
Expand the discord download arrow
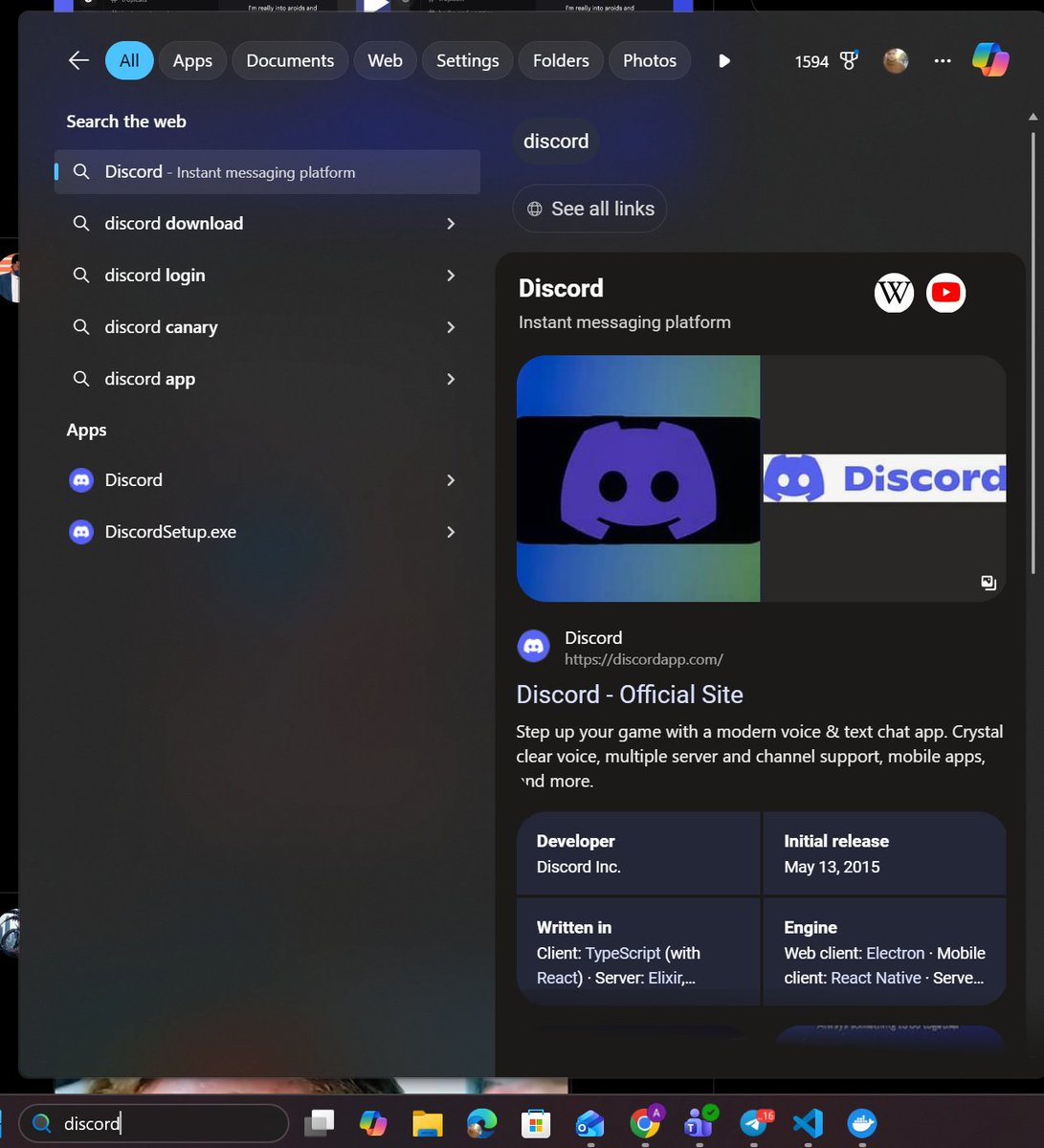point(451,224)
